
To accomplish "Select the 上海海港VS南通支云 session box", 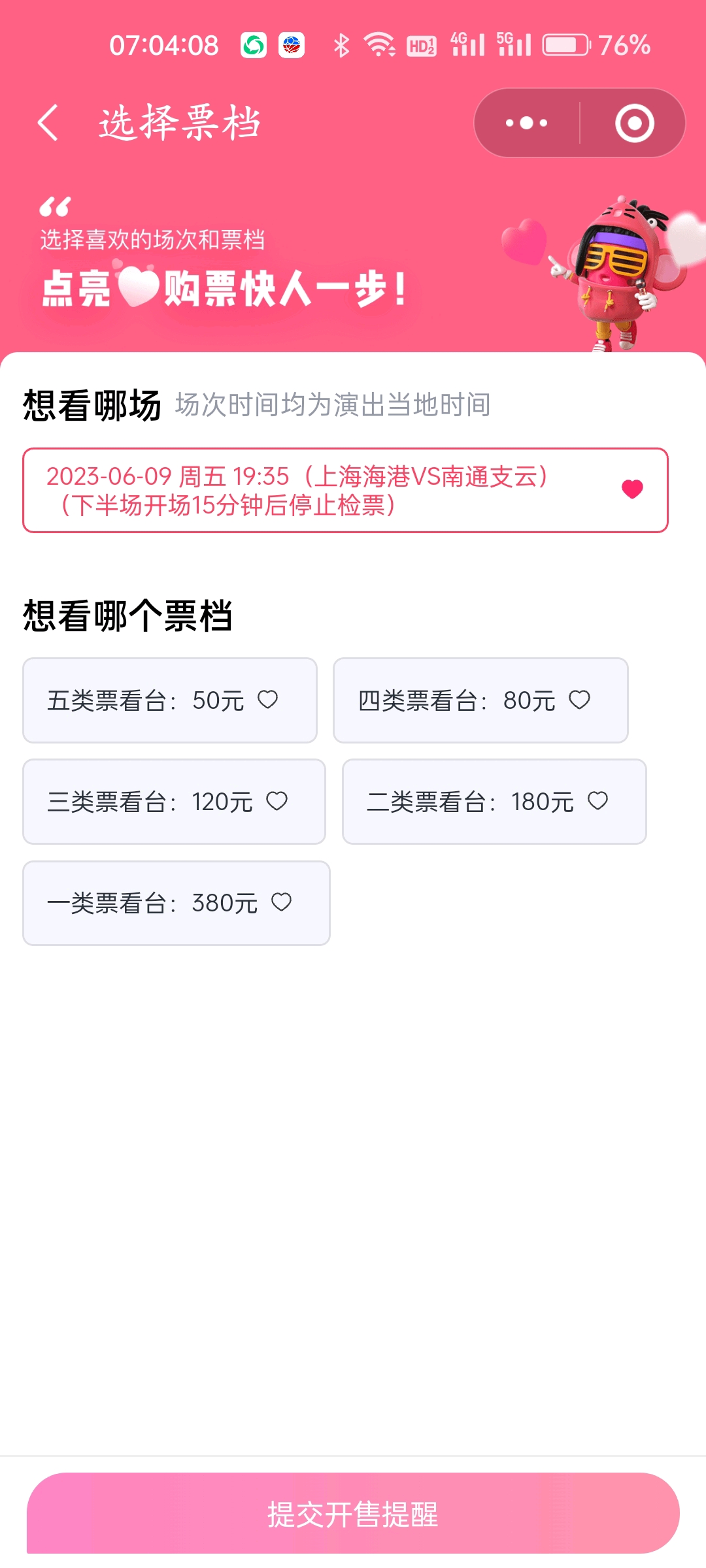I will pyautogui.click(x=345, y=490).
